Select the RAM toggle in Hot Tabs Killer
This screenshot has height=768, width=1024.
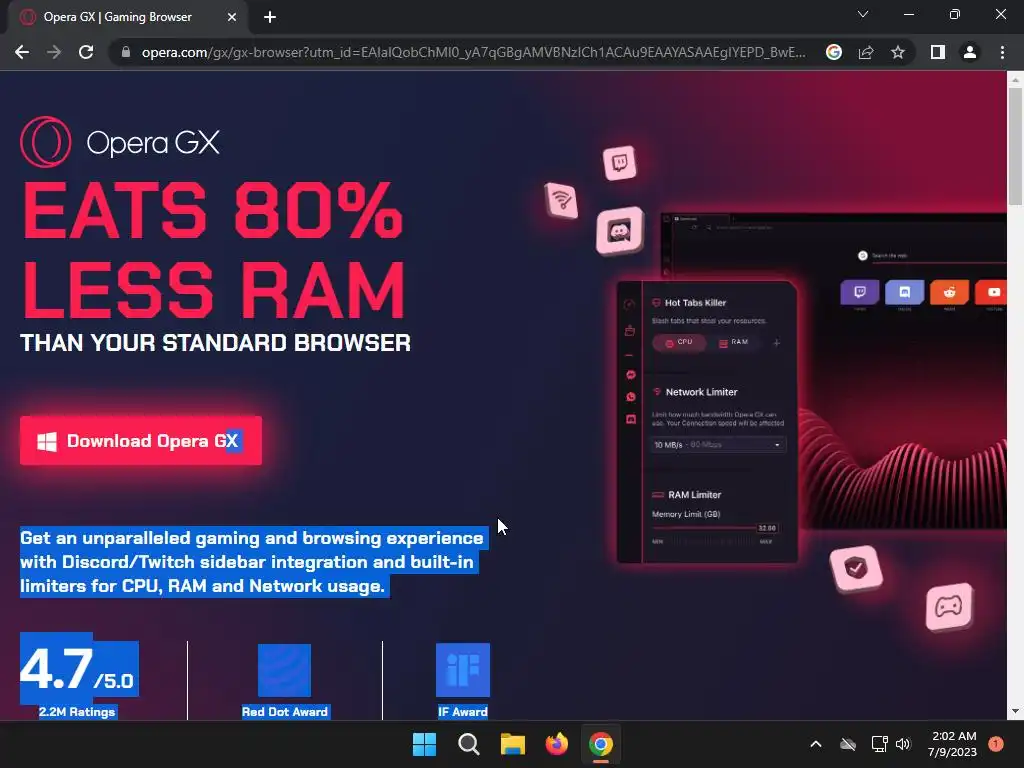click(733, 343)
